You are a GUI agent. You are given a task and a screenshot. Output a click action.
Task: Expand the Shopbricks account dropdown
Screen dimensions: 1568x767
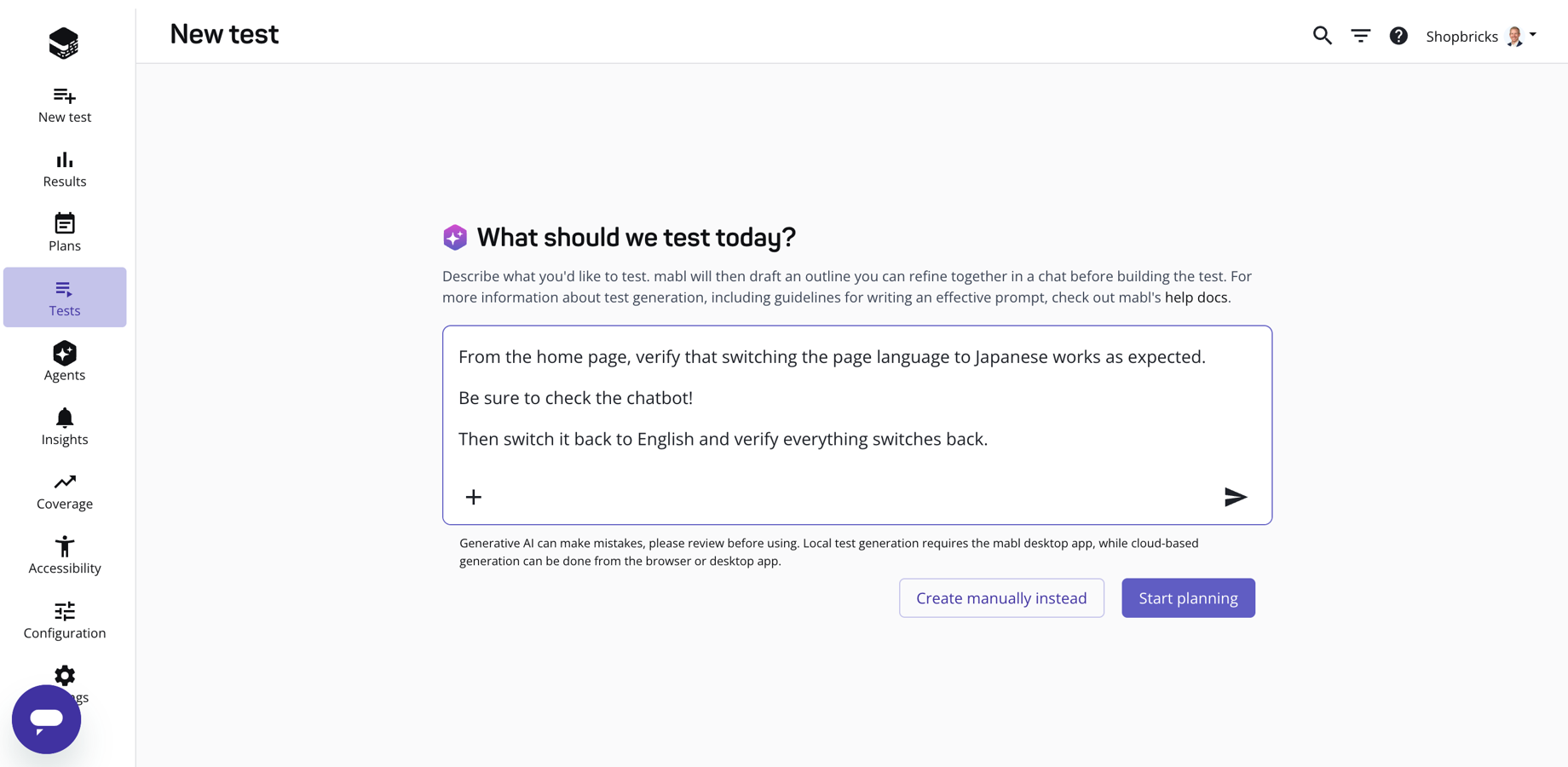pyautogui.click(x=1480, y=36)
